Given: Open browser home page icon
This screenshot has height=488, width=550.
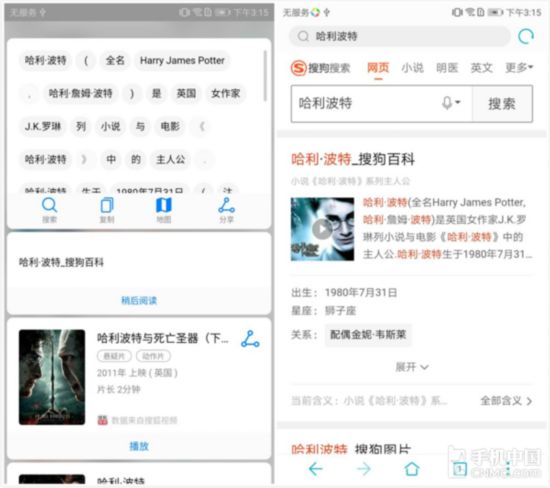Looking at the screenshot, I should pos(412,469).
